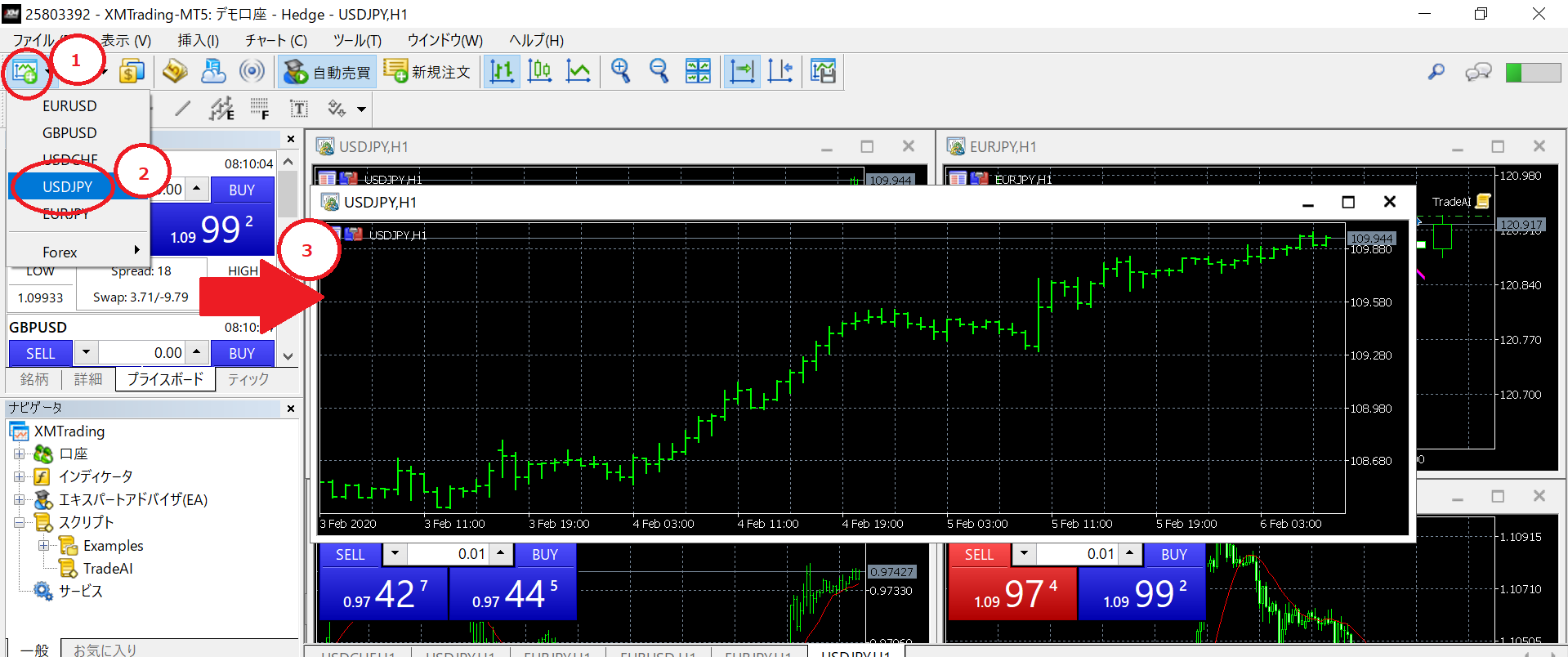Open the chat bubbles icon
This screenshot has width=1568, height=657.
1478,72
